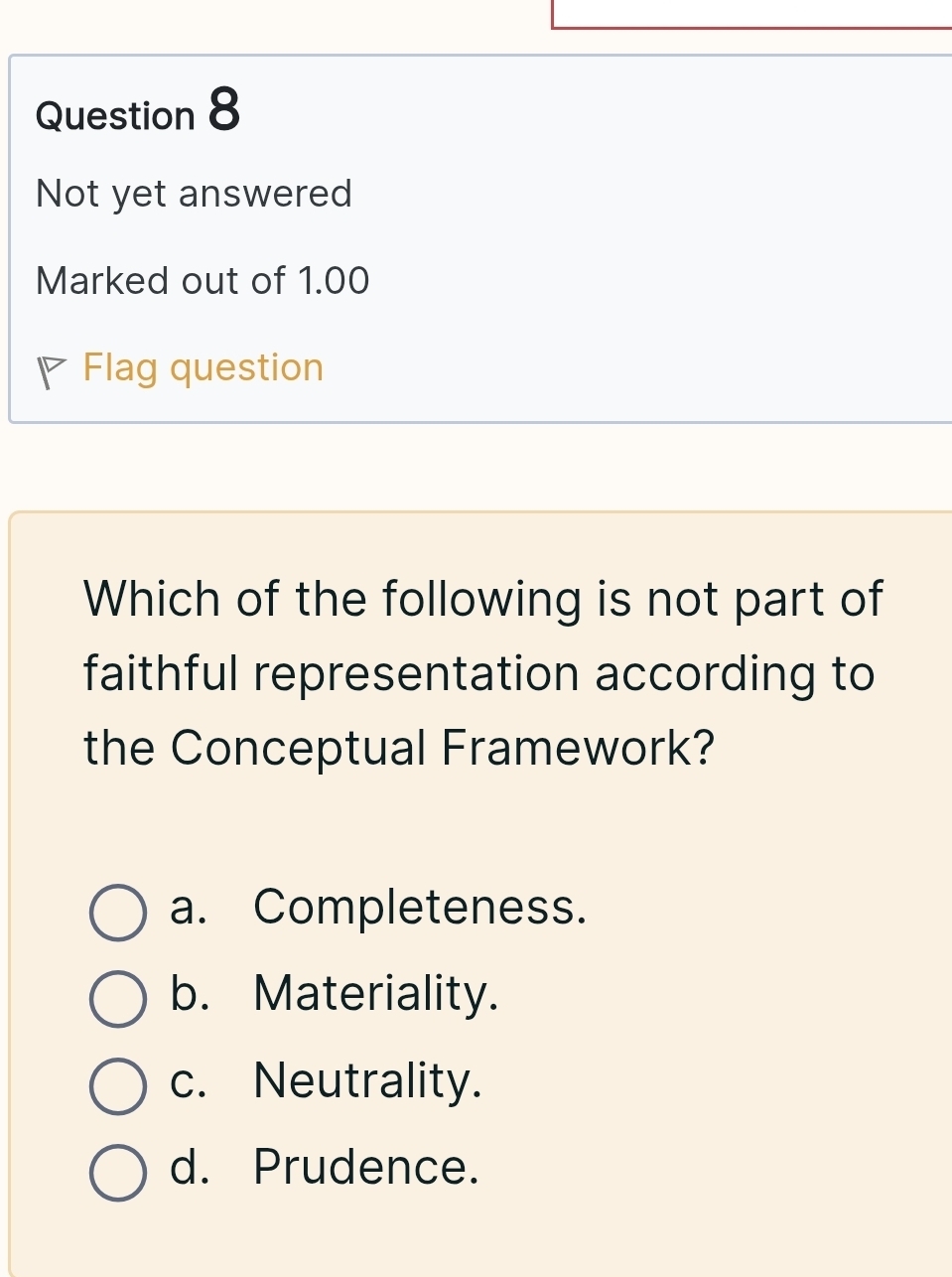Click the option letter c.

(187, 1080)
